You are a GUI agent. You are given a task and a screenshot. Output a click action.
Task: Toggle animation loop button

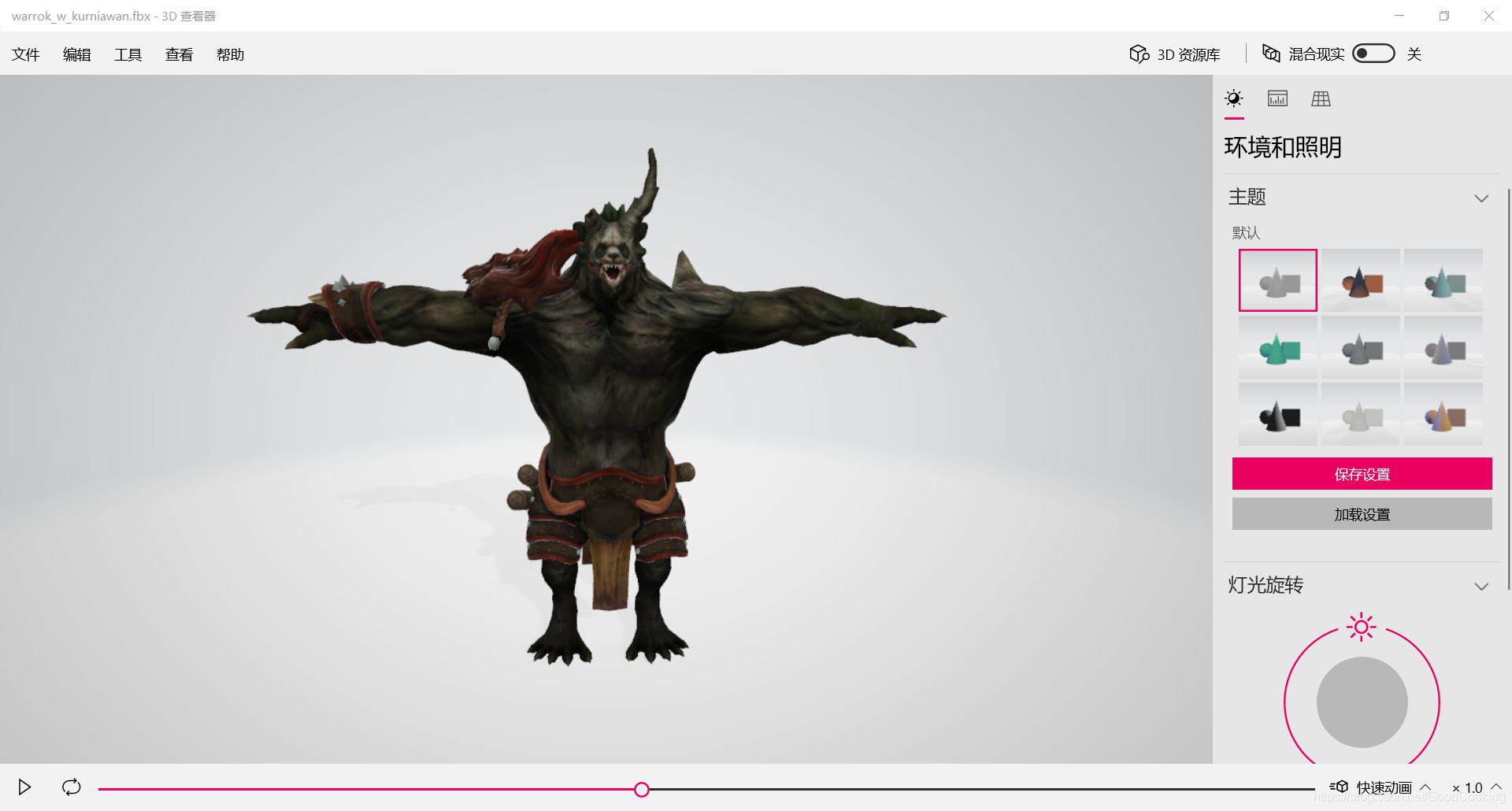pyautogui.click(x=72, y=787)
